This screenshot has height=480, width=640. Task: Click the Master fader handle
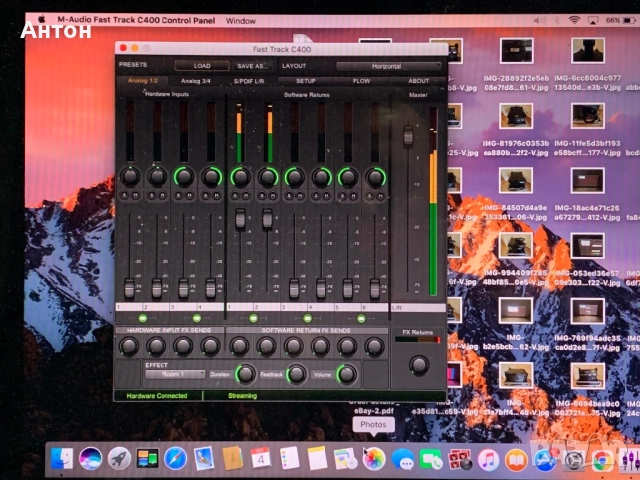tap(408, 136)
